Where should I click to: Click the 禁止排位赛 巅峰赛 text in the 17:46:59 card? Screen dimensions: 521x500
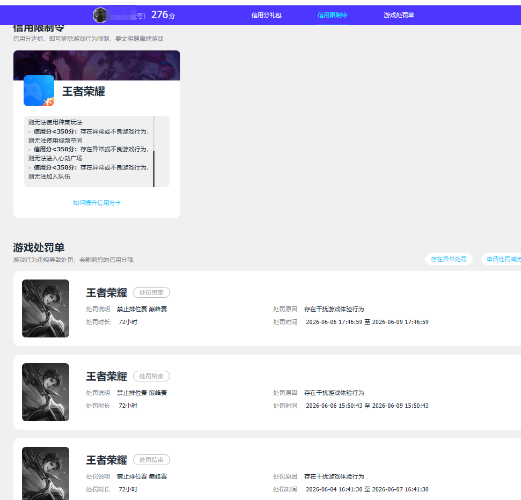point(142,309)
